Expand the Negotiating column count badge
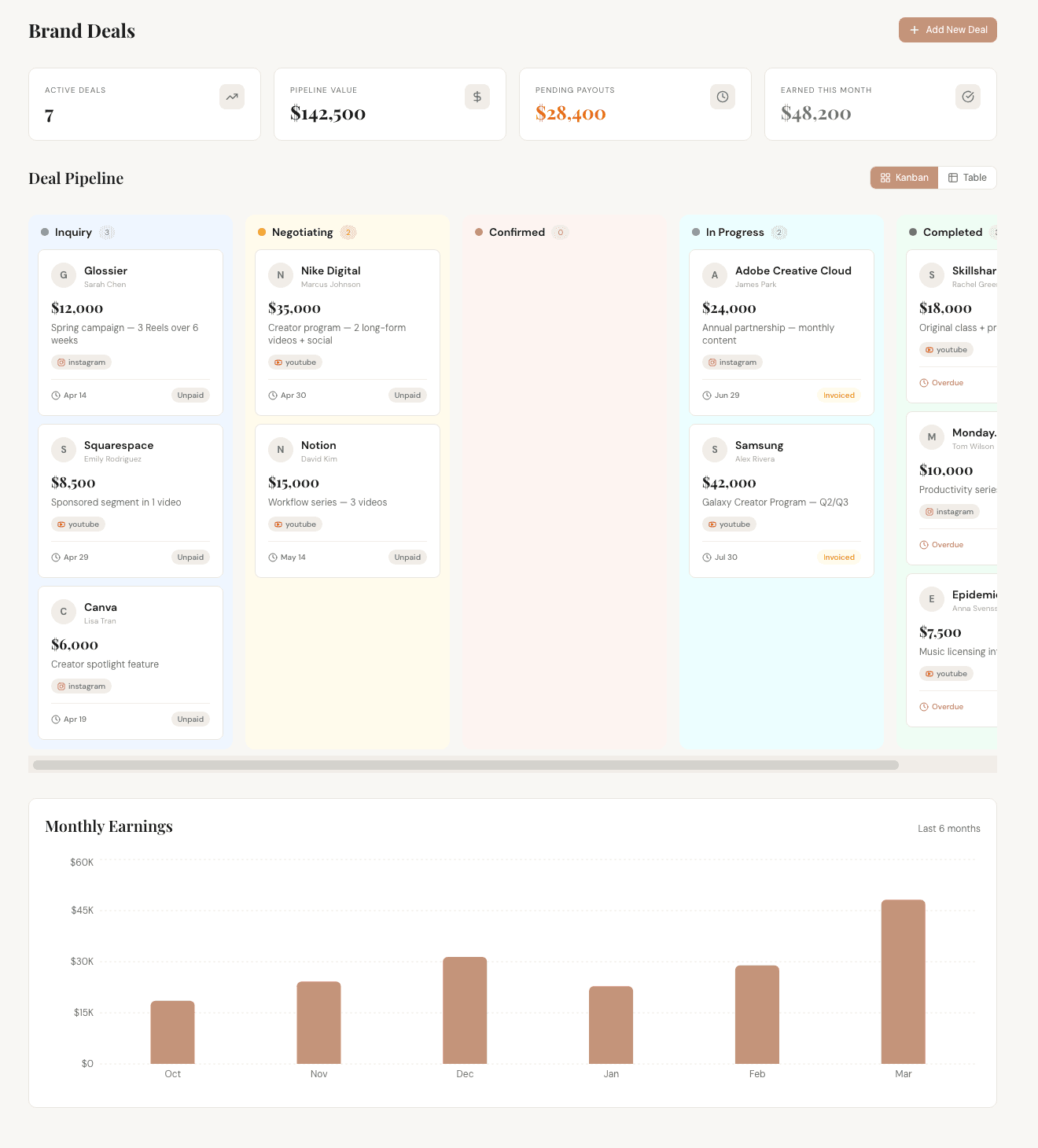 point(348,232)
